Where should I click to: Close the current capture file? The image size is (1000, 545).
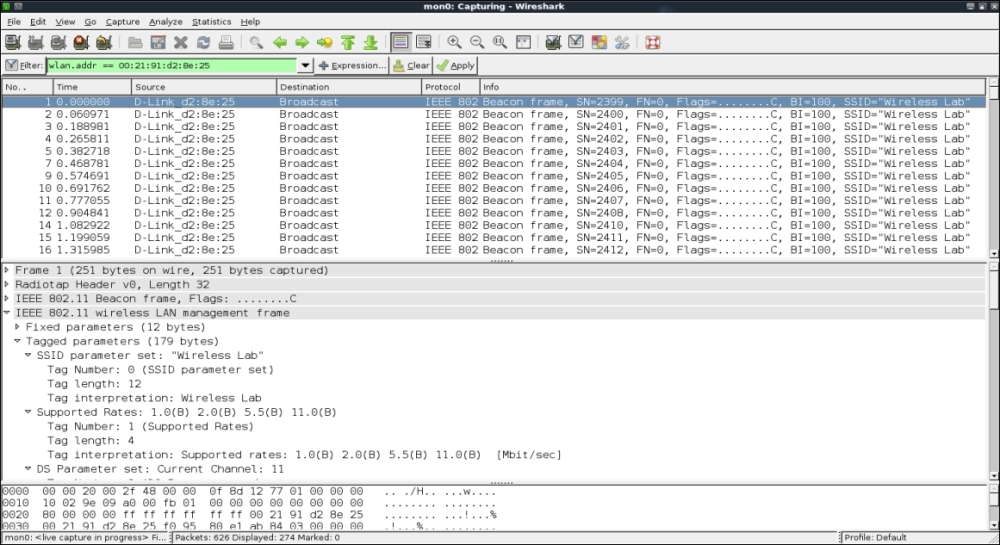coord(181,43)
